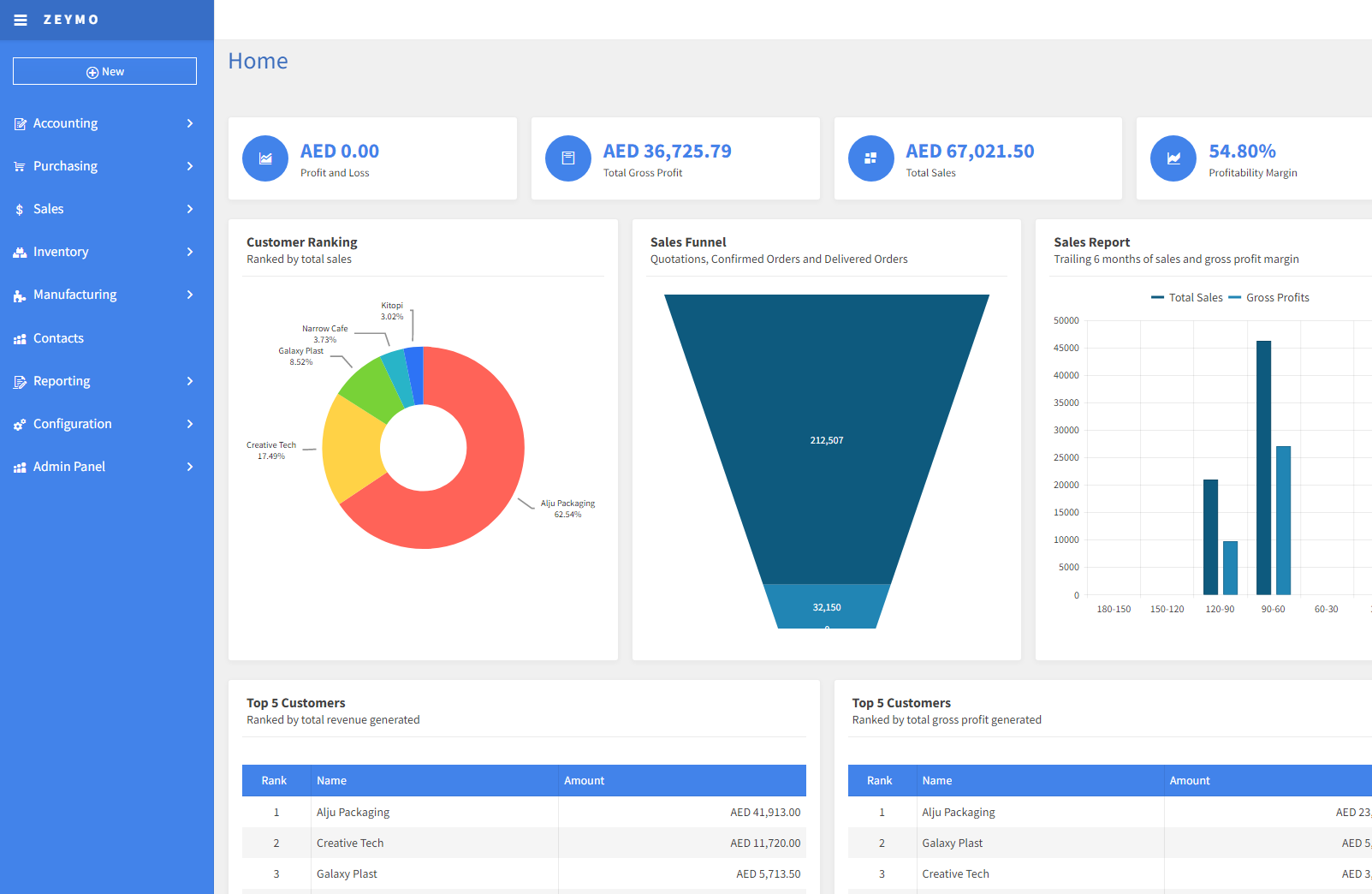Viewport: 1372px width, 894px height.
Task: Click the Total Sales card icon
Action: pyautogui.click(x=871, y=158)
